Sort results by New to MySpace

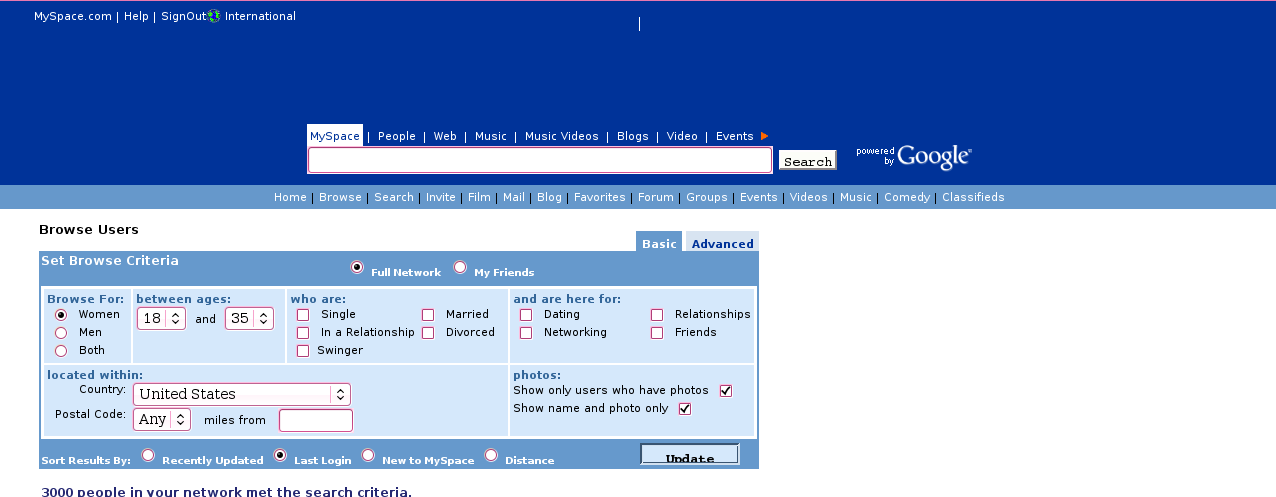[368, 455]
